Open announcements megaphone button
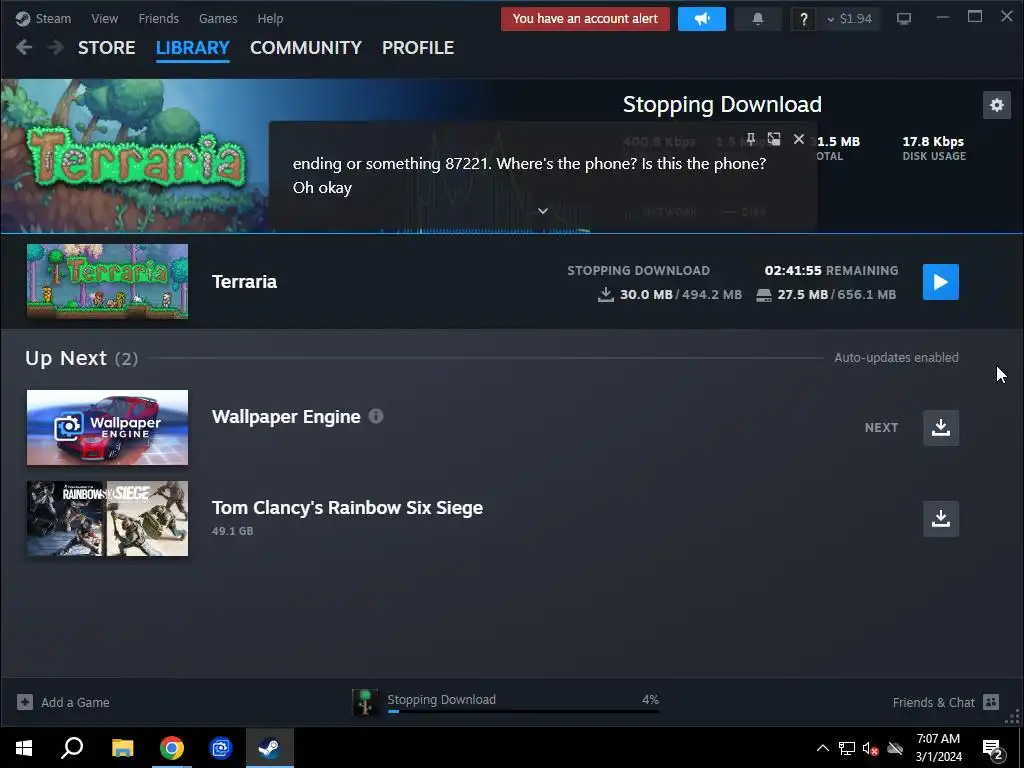Screen dimensions: 1024x768 pyautogui.click(x=702, y=19)
